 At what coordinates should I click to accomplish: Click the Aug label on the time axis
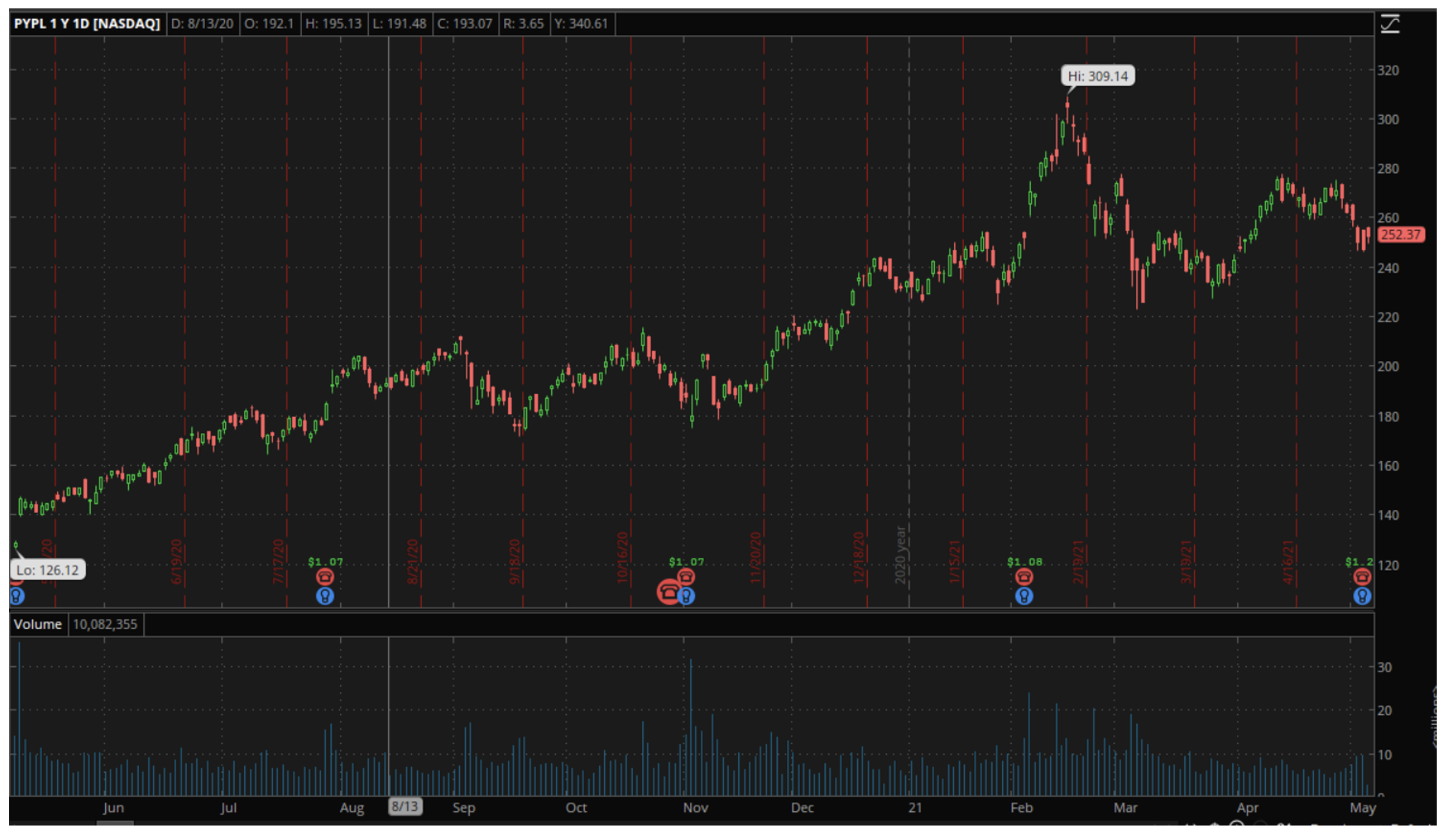tap(352, 807)
